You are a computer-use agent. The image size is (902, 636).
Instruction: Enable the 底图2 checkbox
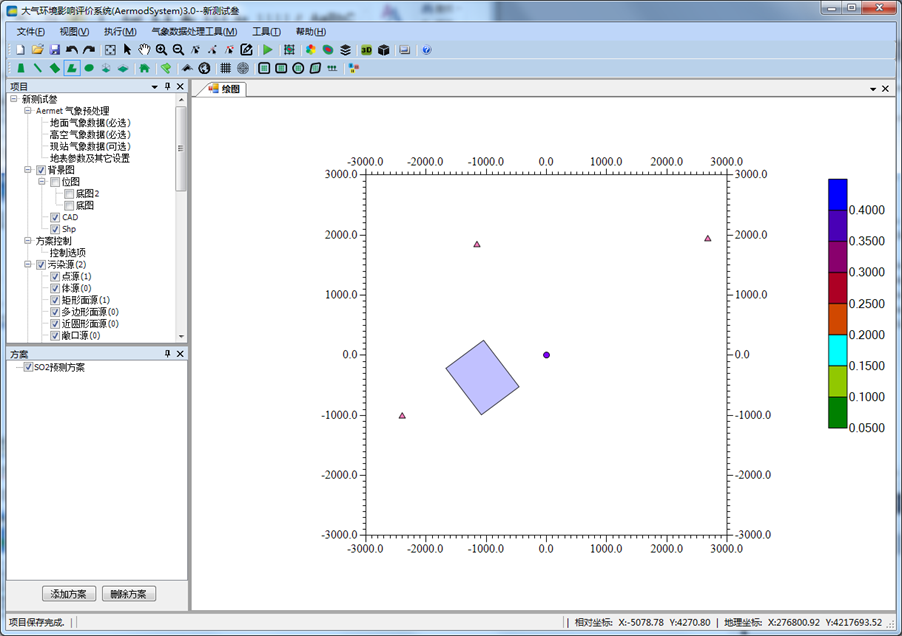(x=69, y=193)
